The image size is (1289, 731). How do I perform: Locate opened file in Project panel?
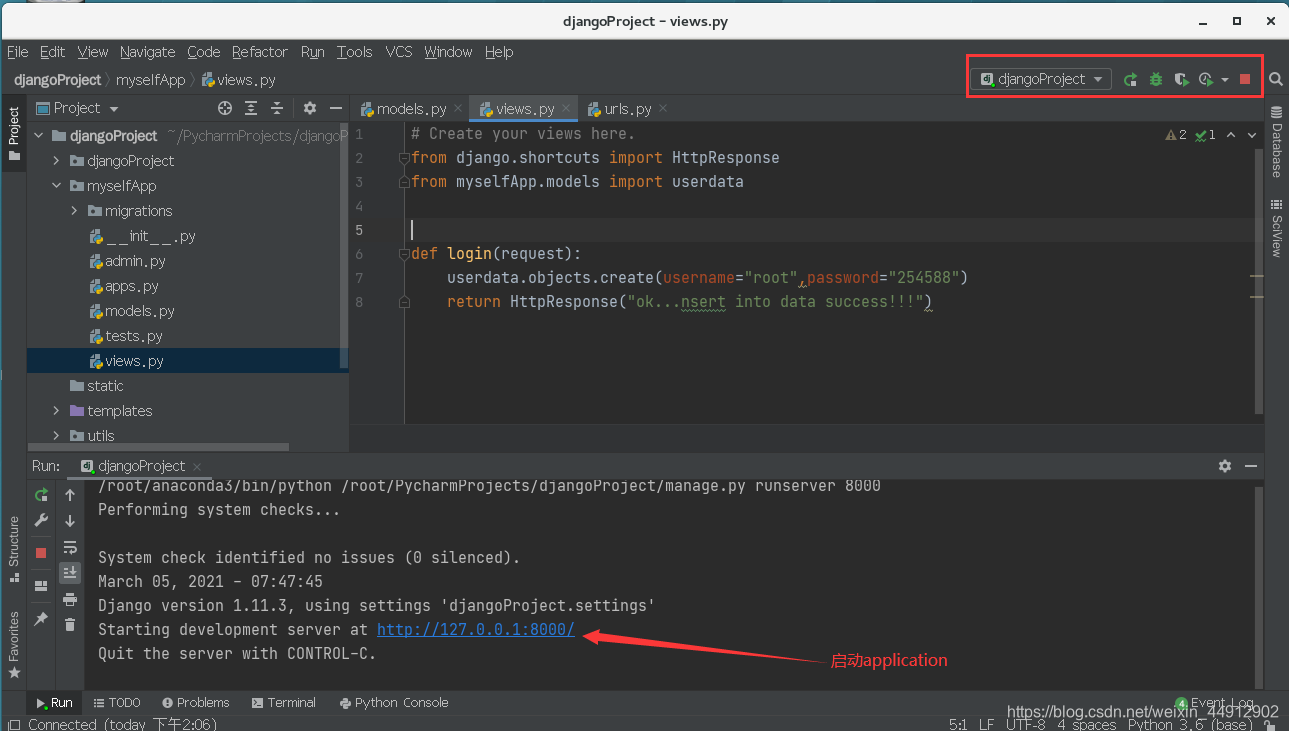coord(225,108)
